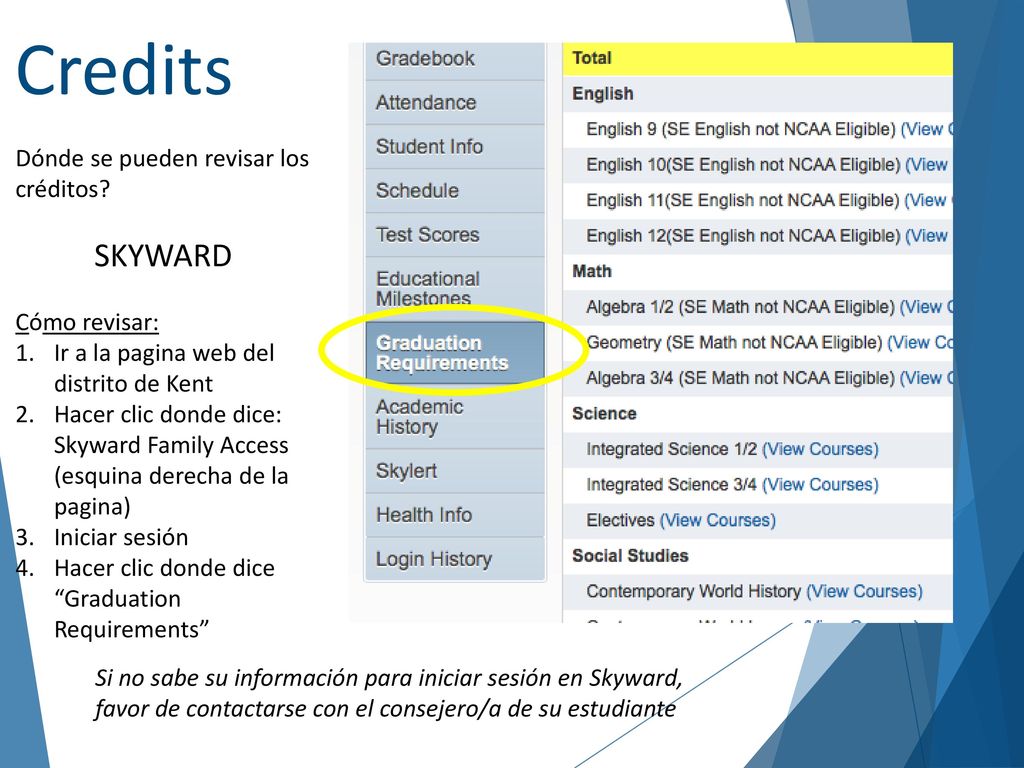
Task: Click View Courses for Geometry
Action: click(920, 342)
